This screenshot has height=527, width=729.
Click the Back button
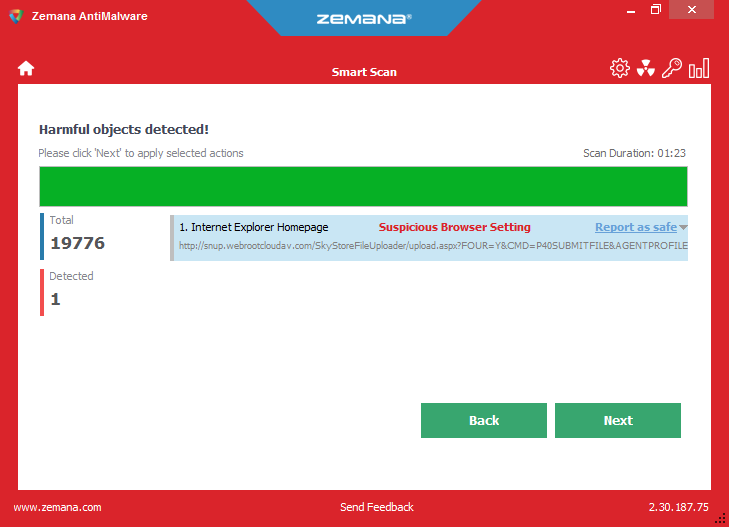coord(484,420)
